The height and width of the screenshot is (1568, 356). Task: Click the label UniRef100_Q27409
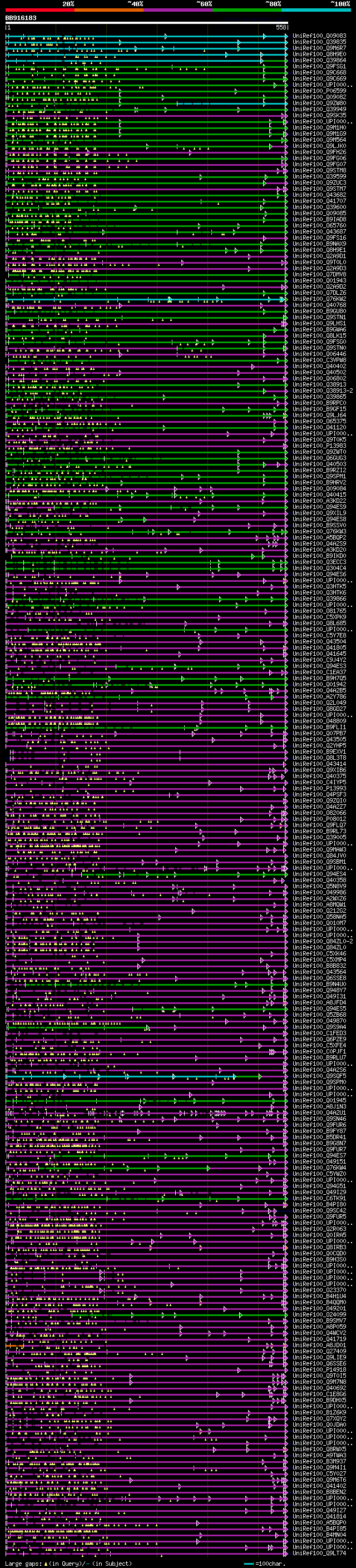click(319, 1351)
